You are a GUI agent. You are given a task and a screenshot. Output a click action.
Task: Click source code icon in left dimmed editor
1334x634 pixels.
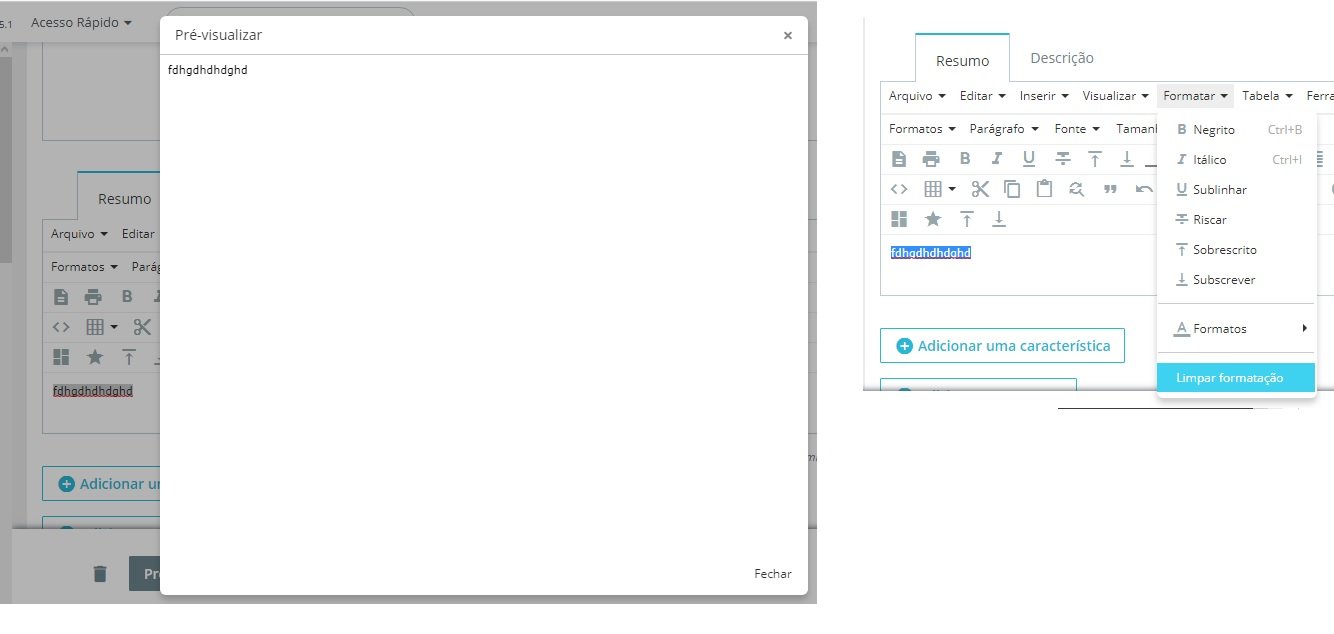(61, 326)
